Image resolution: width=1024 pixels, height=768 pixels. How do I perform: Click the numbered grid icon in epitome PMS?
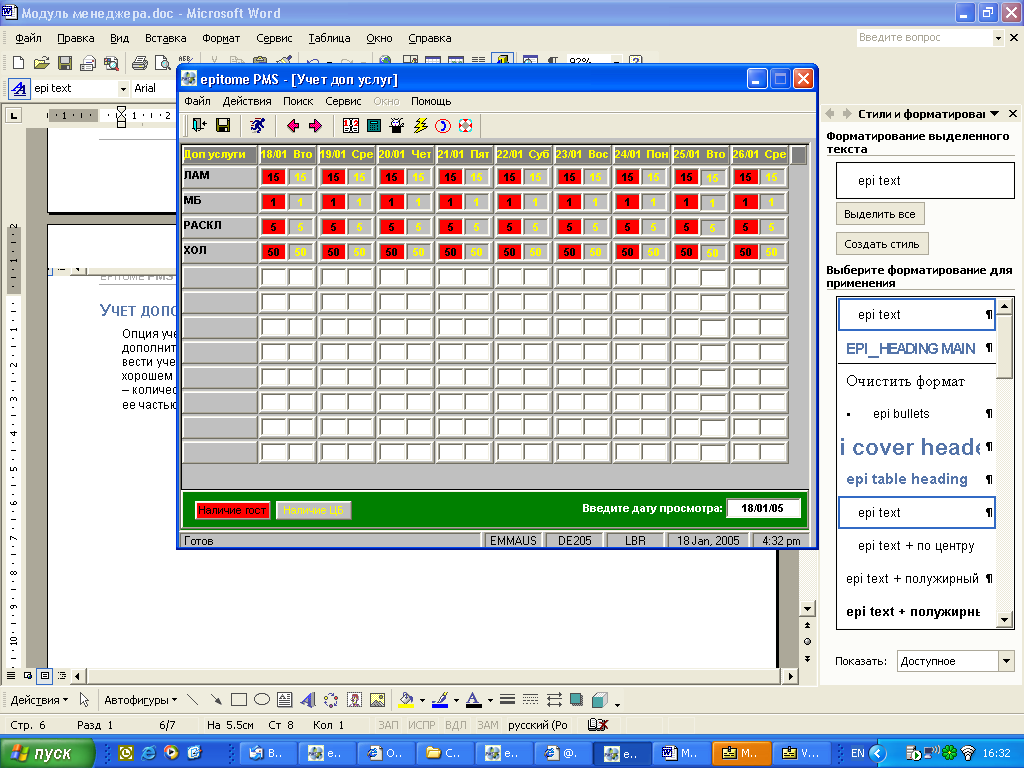click(351, 125)
